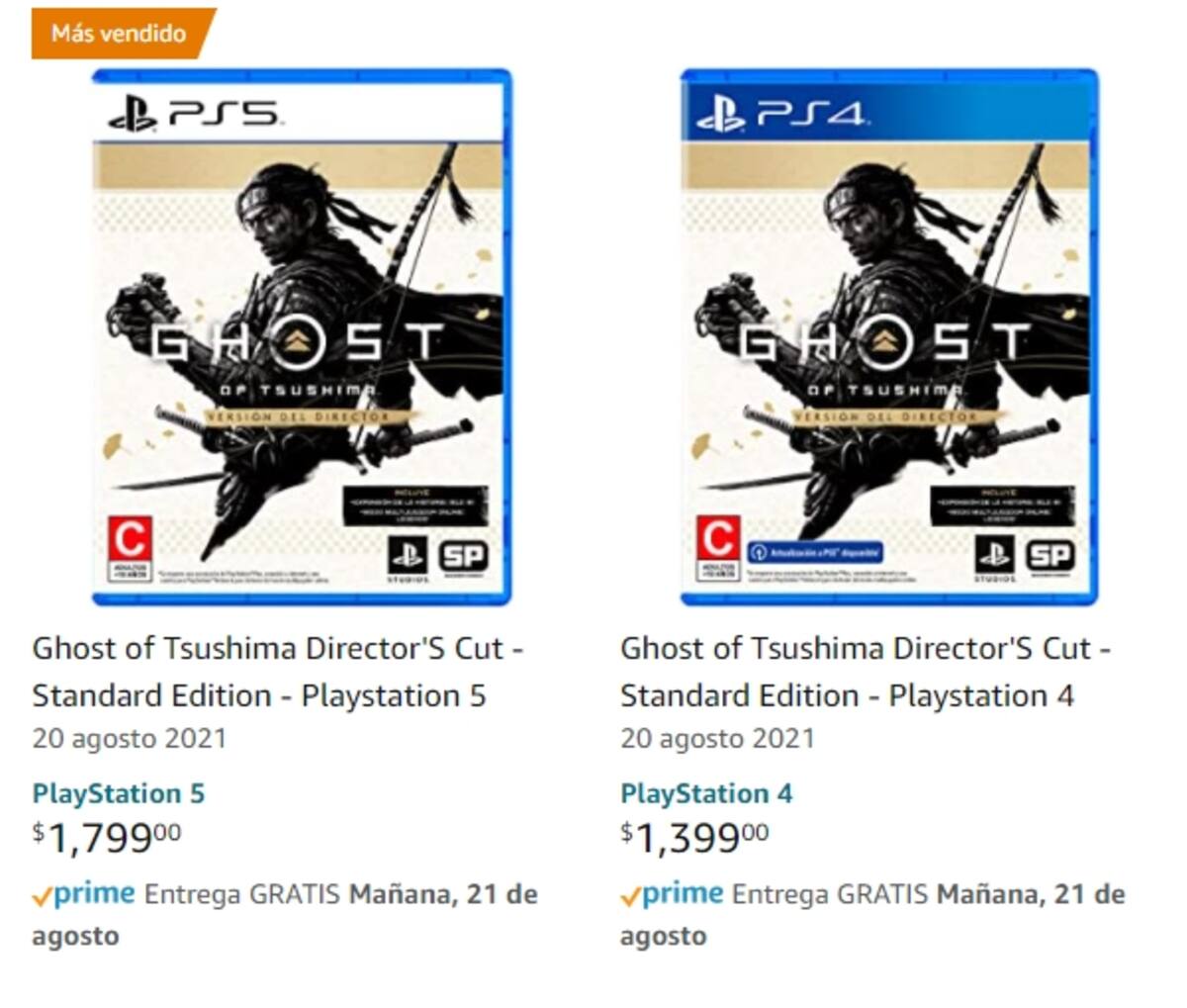The height and width of the screenshot is (1008, 1187).
Task: Click the C rating icon on PS4 cover
Action: (x=717, y=550)
